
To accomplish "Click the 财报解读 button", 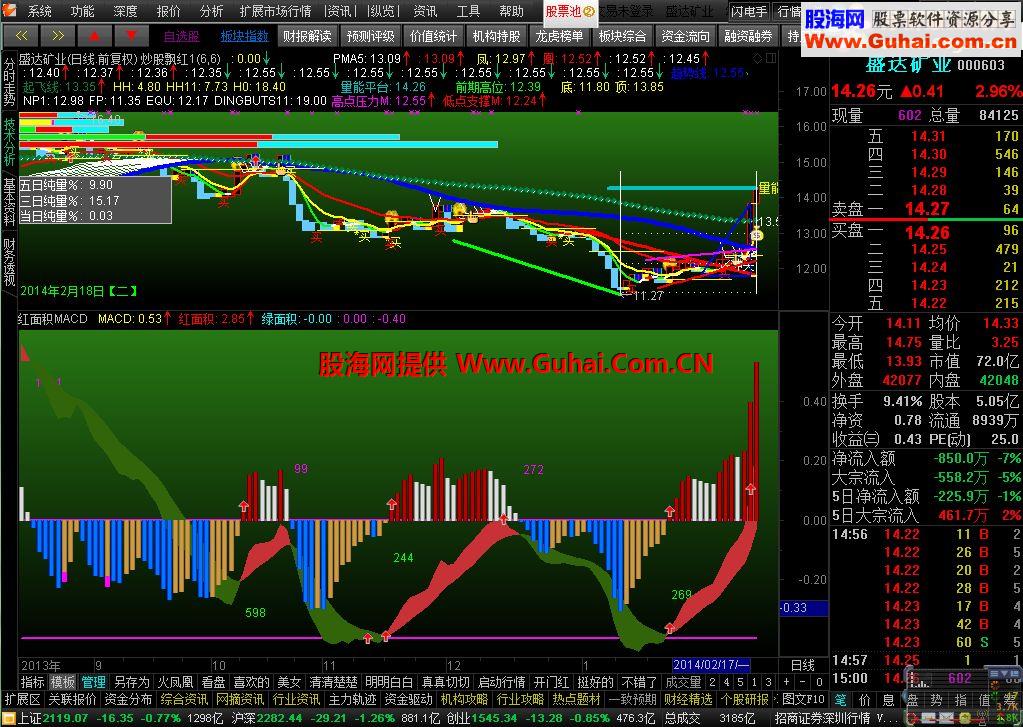I will [x=307, y=37].
